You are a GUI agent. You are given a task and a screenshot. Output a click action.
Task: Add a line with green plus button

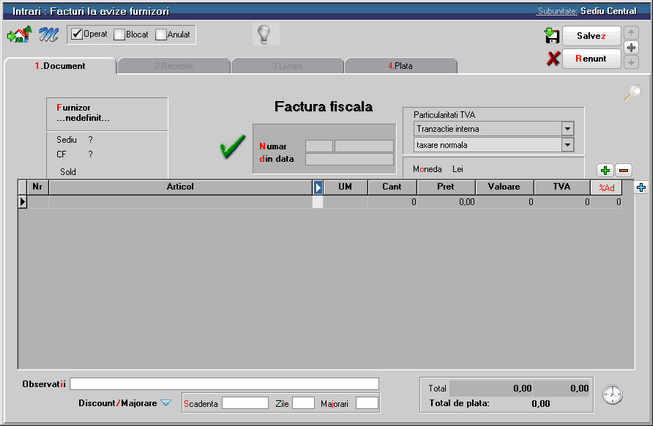605,170
